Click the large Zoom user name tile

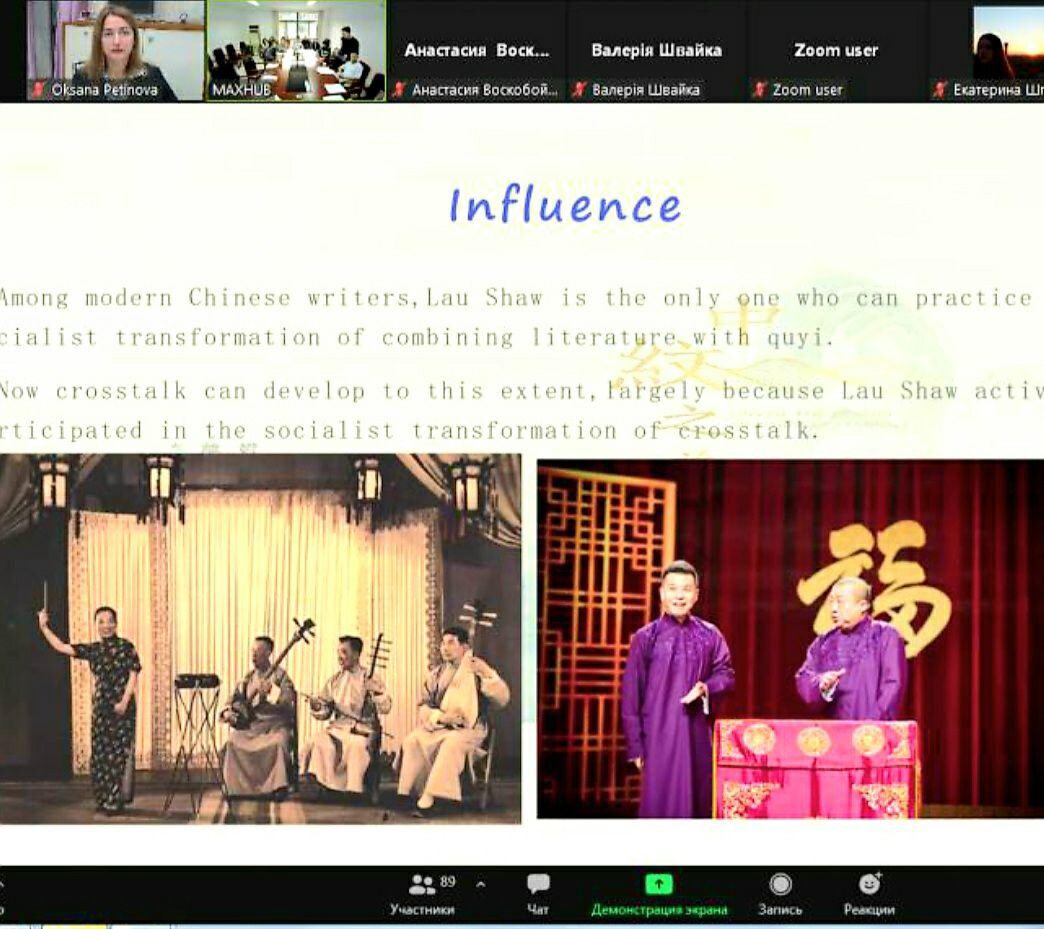coord(836,49)
